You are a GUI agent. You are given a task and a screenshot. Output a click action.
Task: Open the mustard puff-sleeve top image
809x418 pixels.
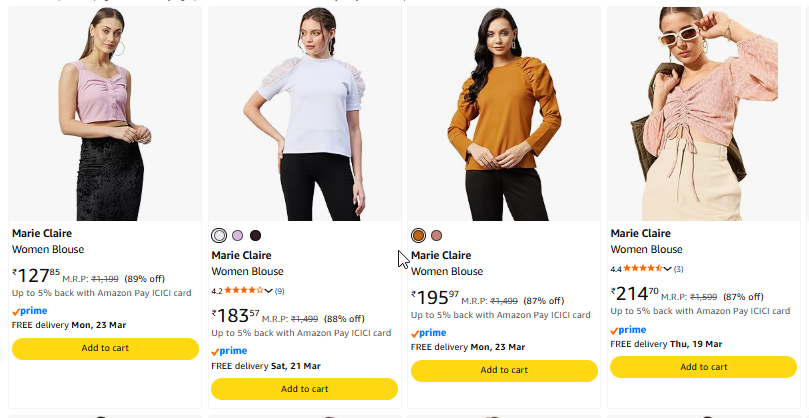tap(504, 115)
